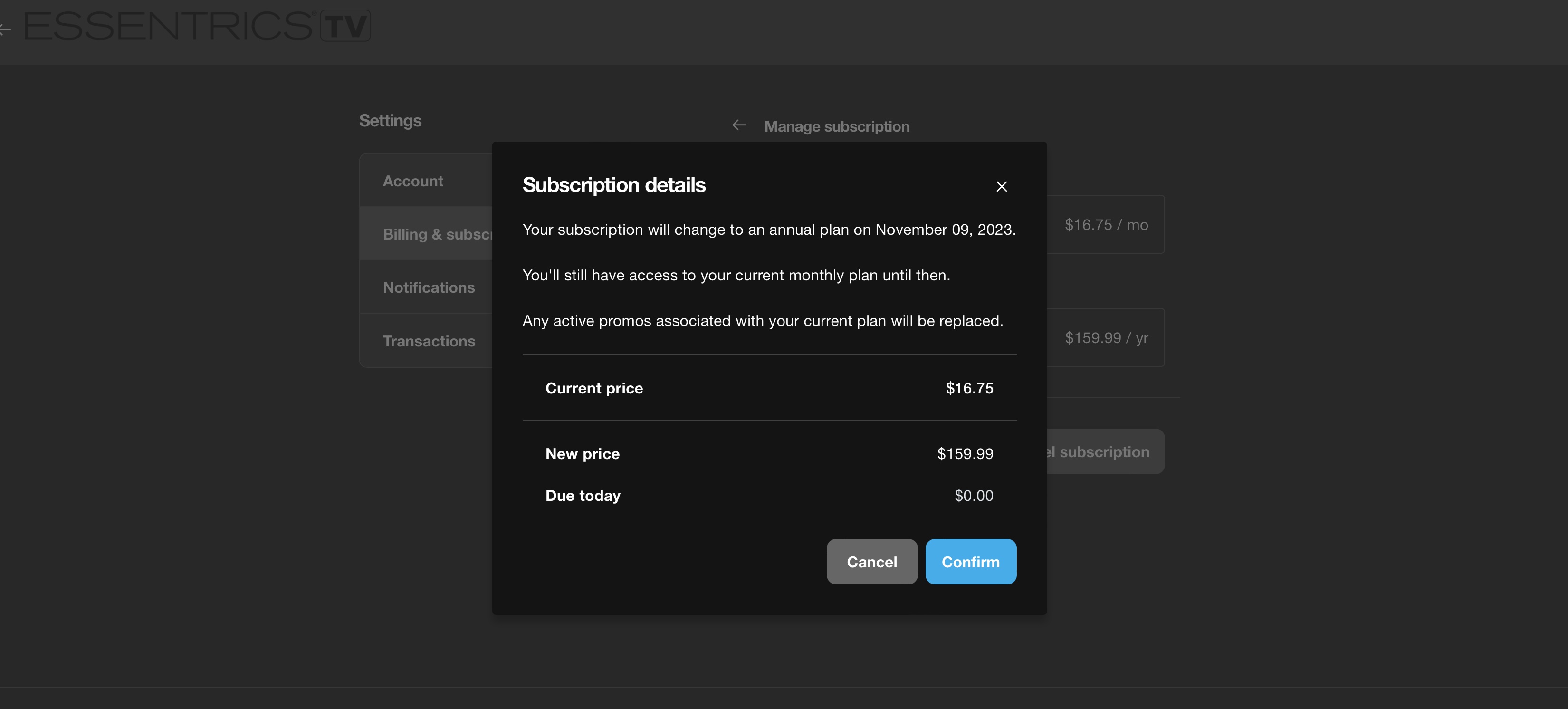Open the Transactions settings tab
This screenshot has height=709, width=1568.
[x=426, y=341]
